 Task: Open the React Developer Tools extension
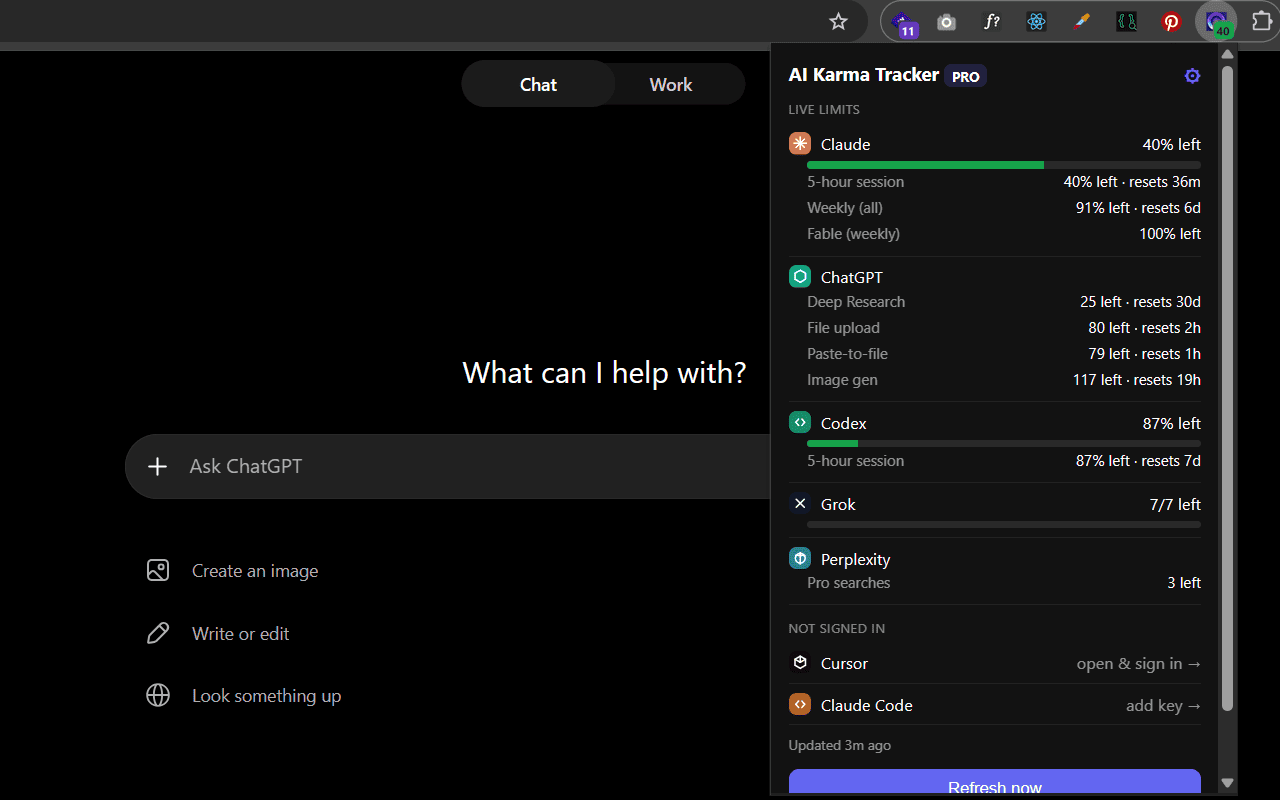click(x=1036, y=21)
